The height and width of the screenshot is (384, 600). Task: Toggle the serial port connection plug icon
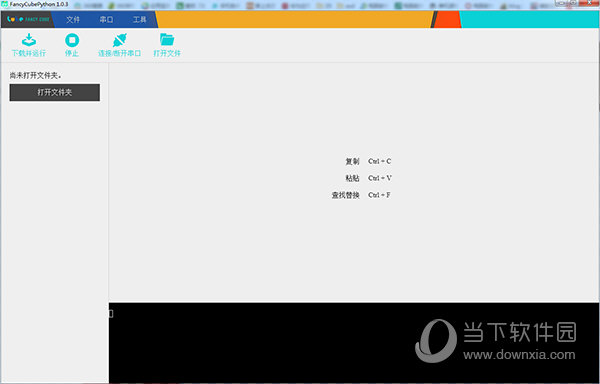[x=119, y=40]
